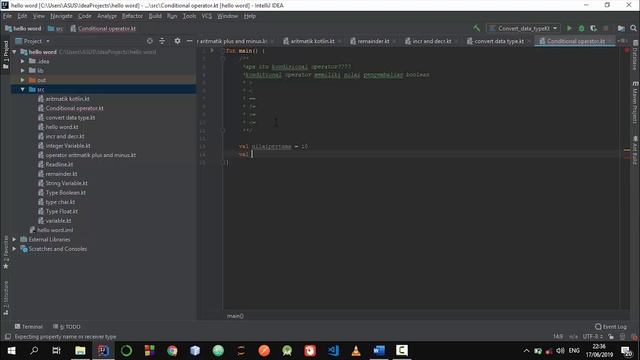Viewport: 640px width, 360px height.
Task: Open the Maven Projects side panel
Action: 635,102
